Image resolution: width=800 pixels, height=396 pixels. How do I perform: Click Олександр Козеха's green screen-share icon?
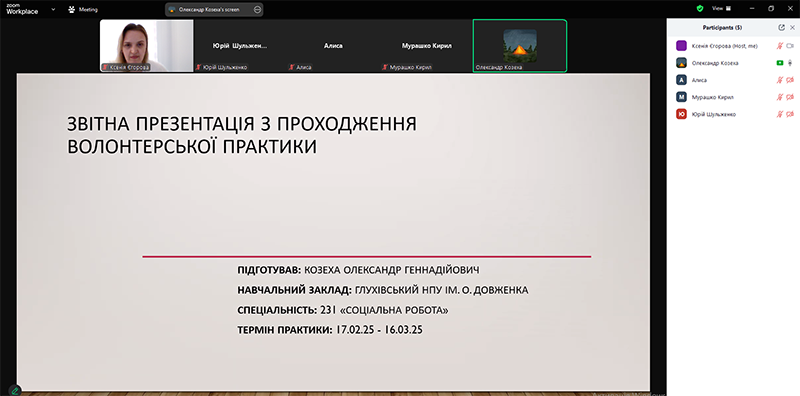(x=780, y=63)
